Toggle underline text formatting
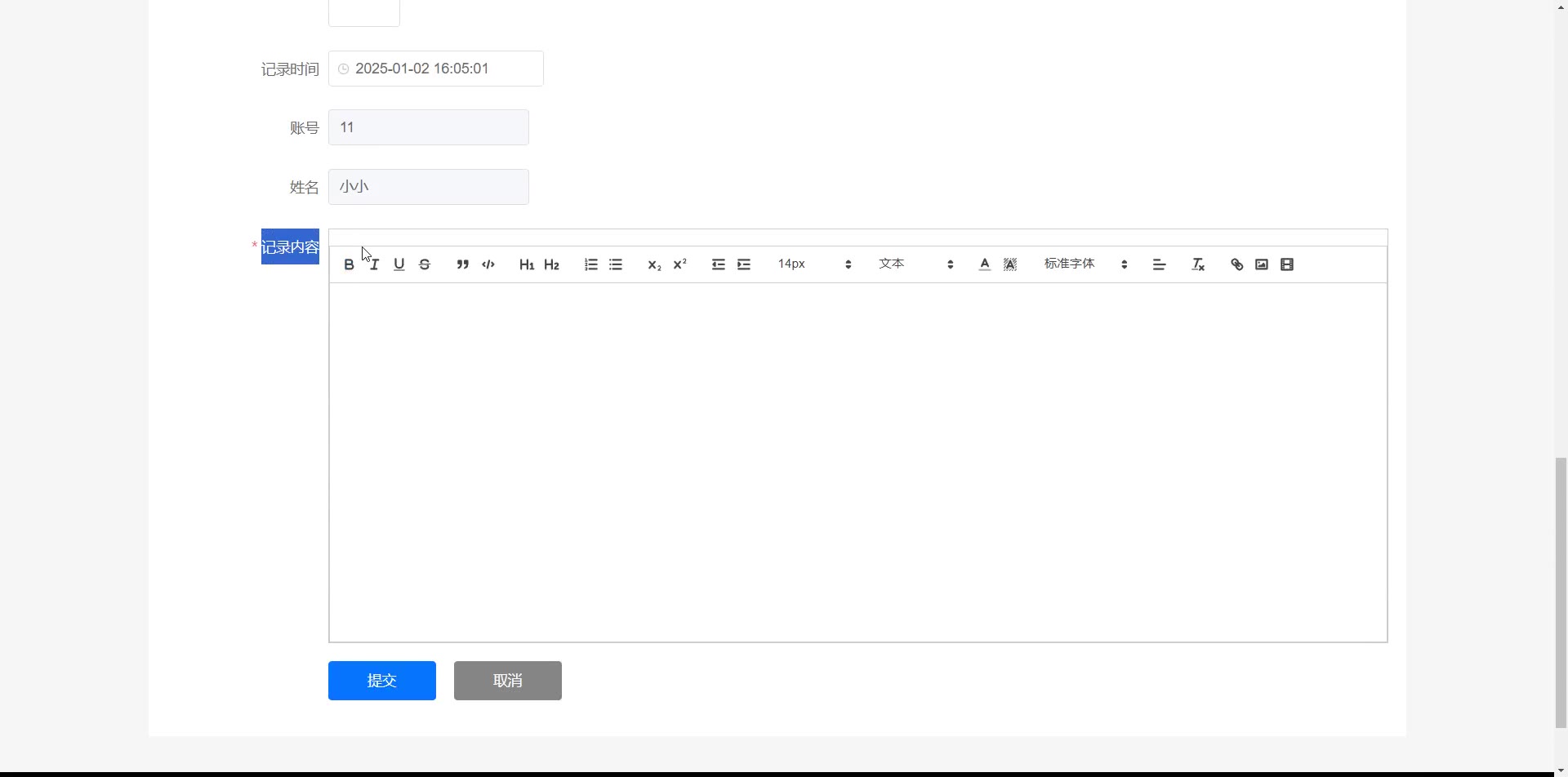The height and width of the screenshot is (777, 1568). (x=399, y=264)
